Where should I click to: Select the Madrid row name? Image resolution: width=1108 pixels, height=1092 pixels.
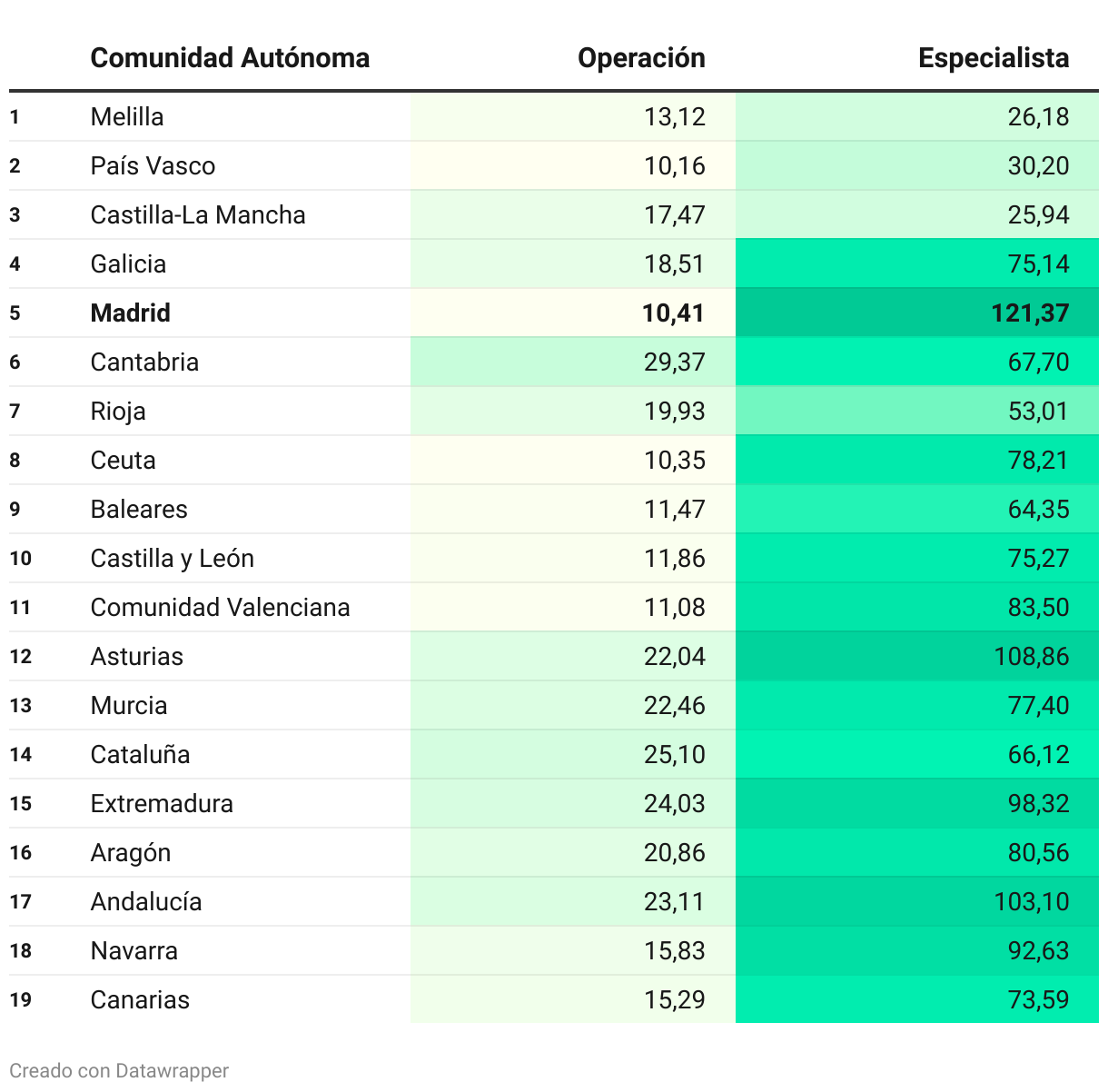click(x=131, y=313)
